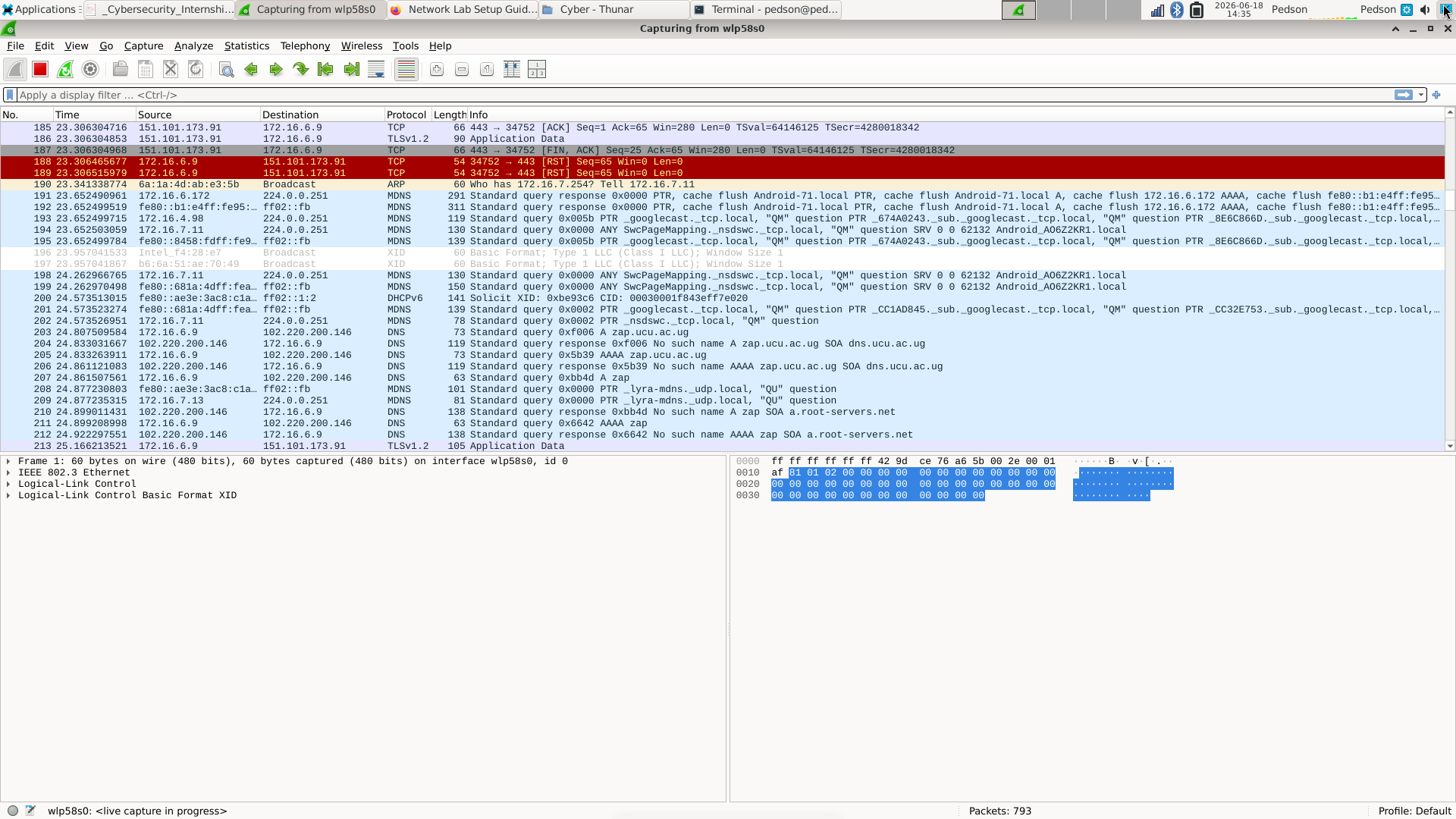Select red RST packet number 188
This screenshot has width=1456, height=819.
point(722,162)
